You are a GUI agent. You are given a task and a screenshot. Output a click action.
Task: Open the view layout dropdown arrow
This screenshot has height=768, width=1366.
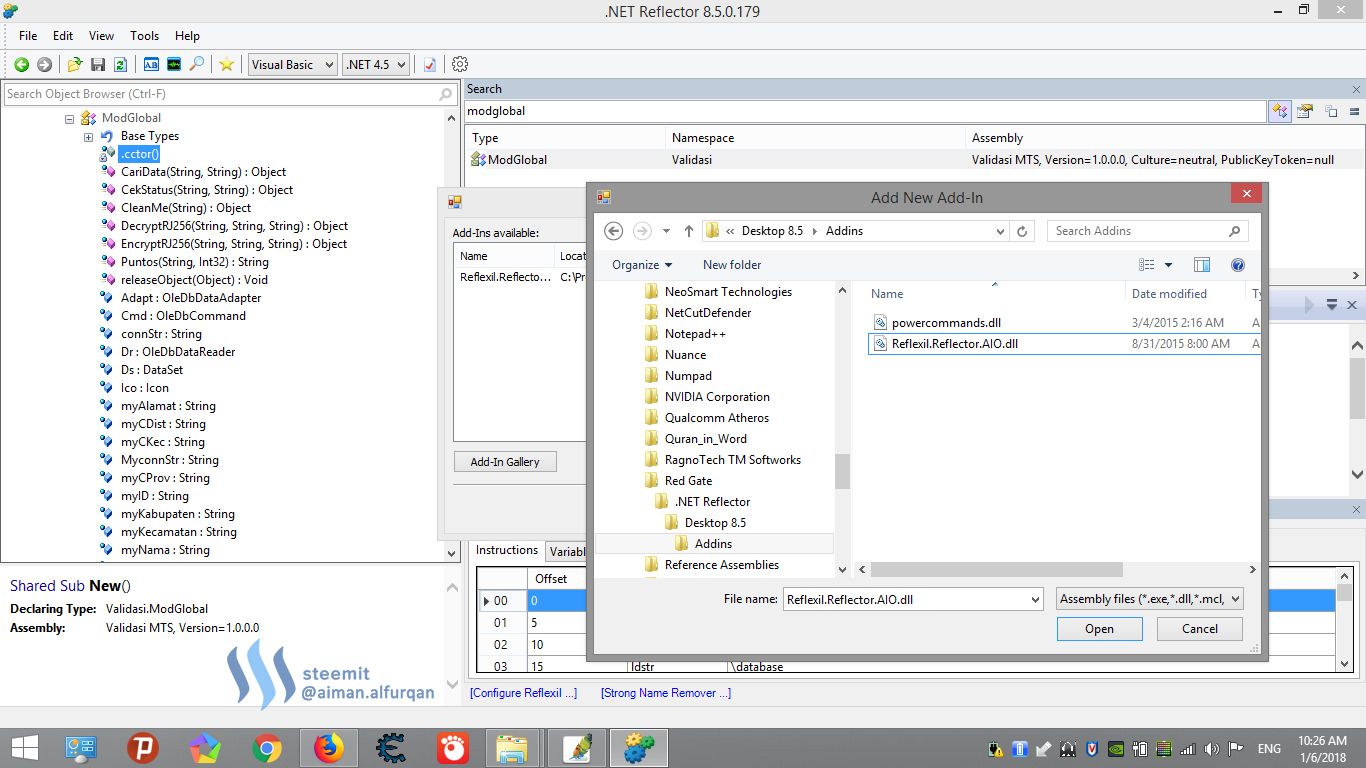(x=1168, y=265)
